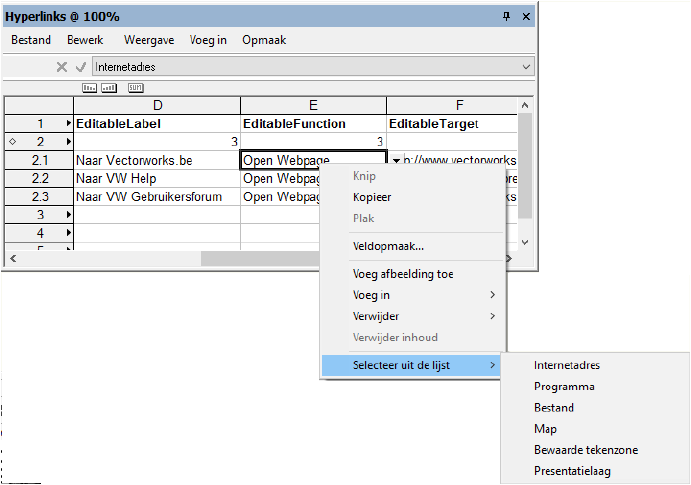Expand row 2 header arrow

69,141
